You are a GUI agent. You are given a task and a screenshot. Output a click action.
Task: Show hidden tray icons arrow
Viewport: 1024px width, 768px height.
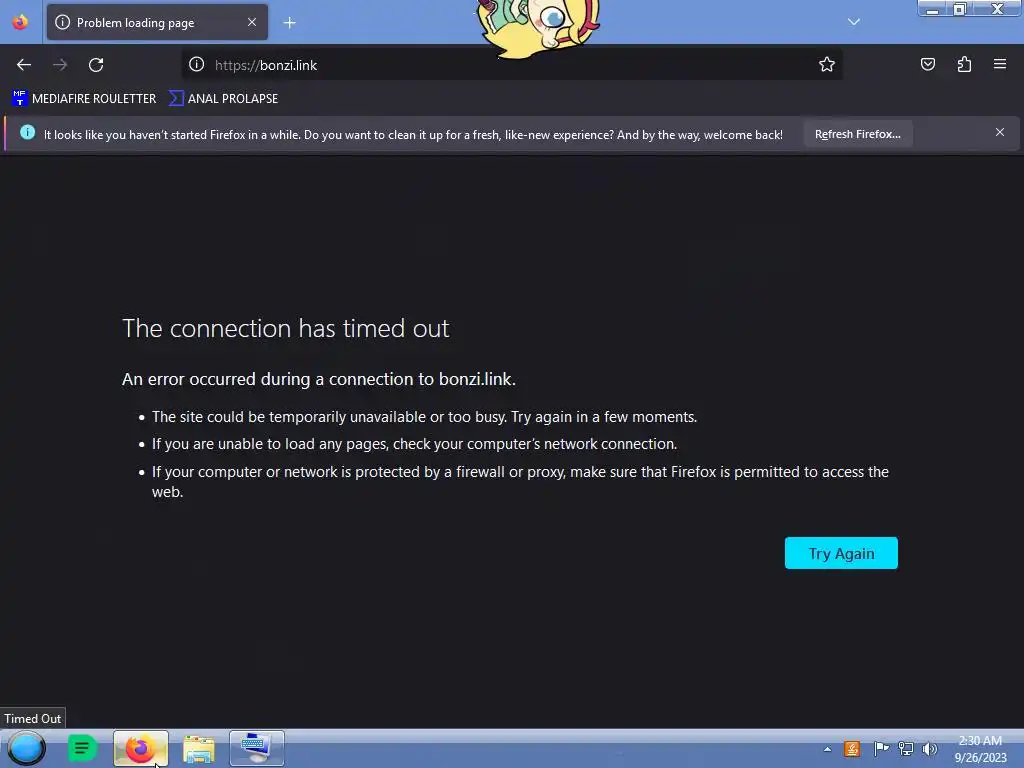click(x=827, y=749)
